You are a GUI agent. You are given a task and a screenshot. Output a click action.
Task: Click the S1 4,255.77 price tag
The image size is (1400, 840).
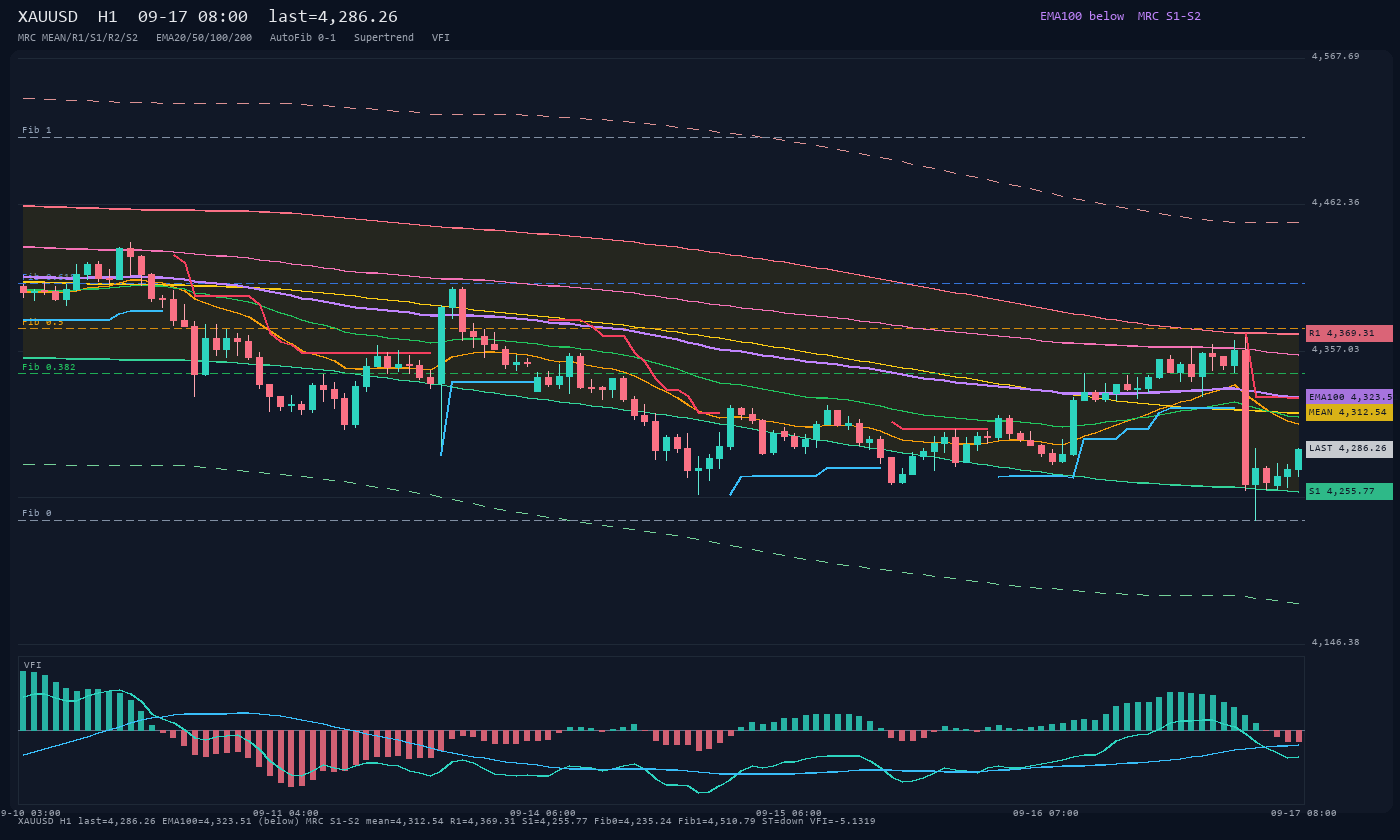pos(1349,492)
